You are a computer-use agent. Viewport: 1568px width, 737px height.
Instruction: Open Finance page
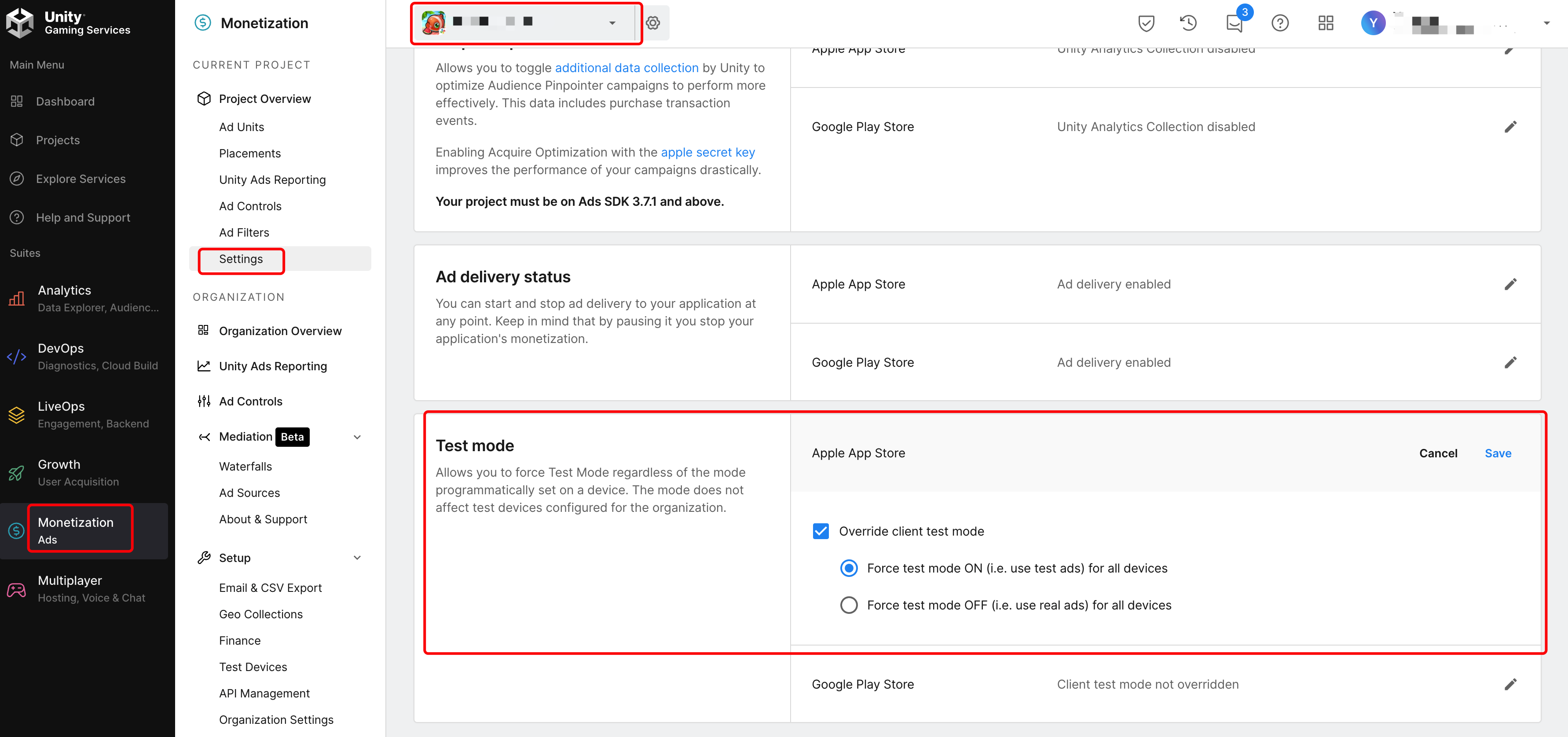(x=239, y=641)
